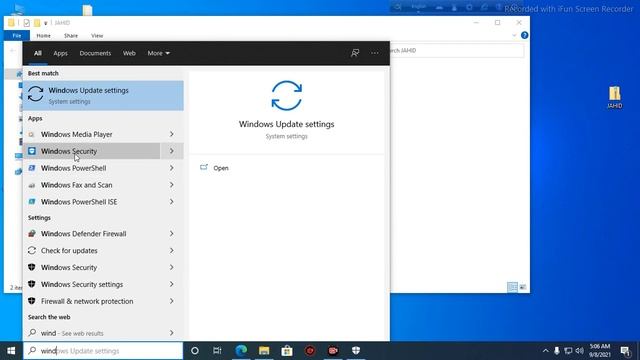Open search options ellipsis menu
The width and height of the screenshot is (640, 360).
tap(375, 53)
